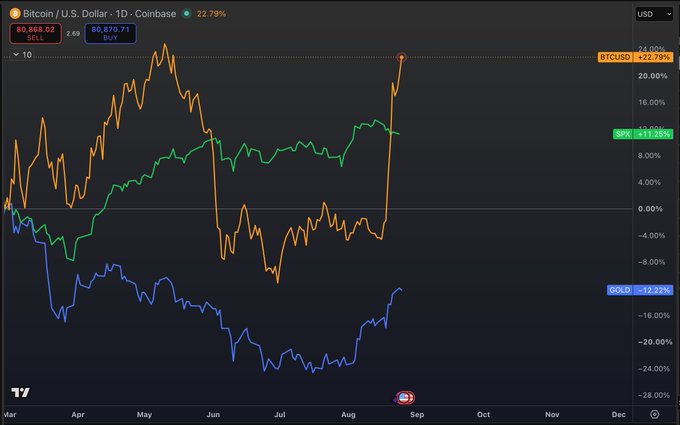
Task: Click the SELL 80,868.02 button
Action: tap(36, 33)
